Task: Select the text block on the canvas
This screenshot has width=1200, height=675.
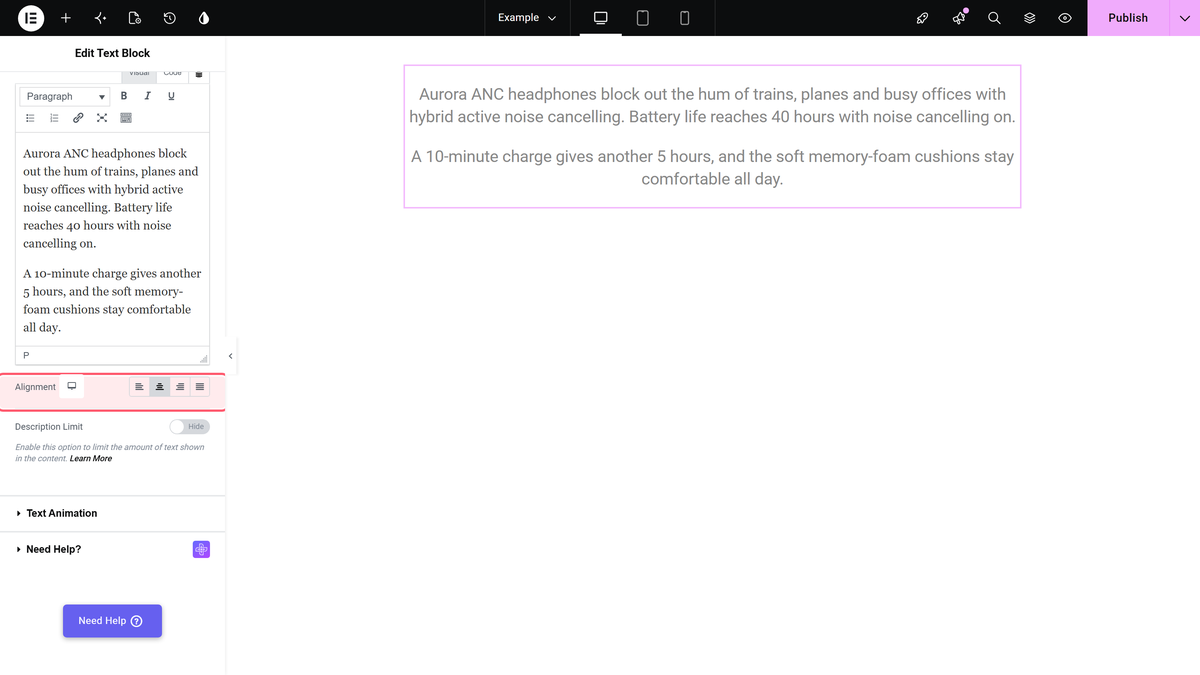Action: click(712, 136)
